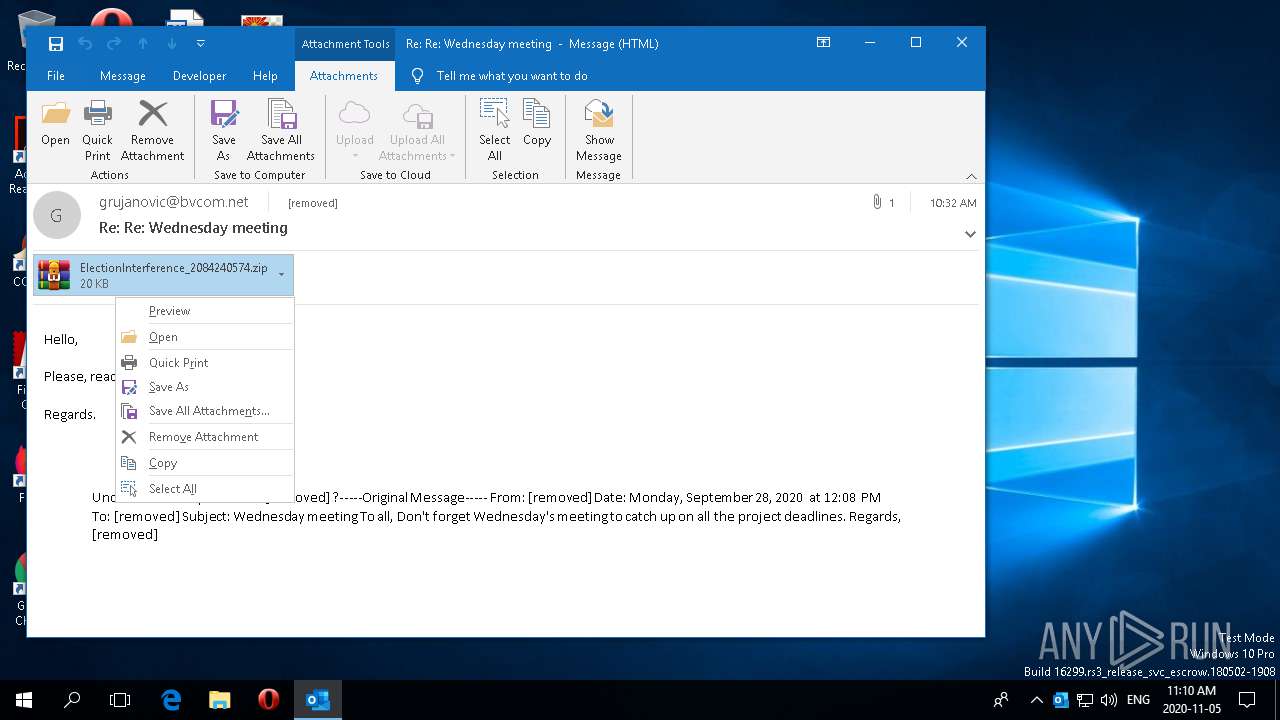Screen dimensions: 1280x720
Task: Click the Undo arrow in title bar
Action: coord(85,43)
